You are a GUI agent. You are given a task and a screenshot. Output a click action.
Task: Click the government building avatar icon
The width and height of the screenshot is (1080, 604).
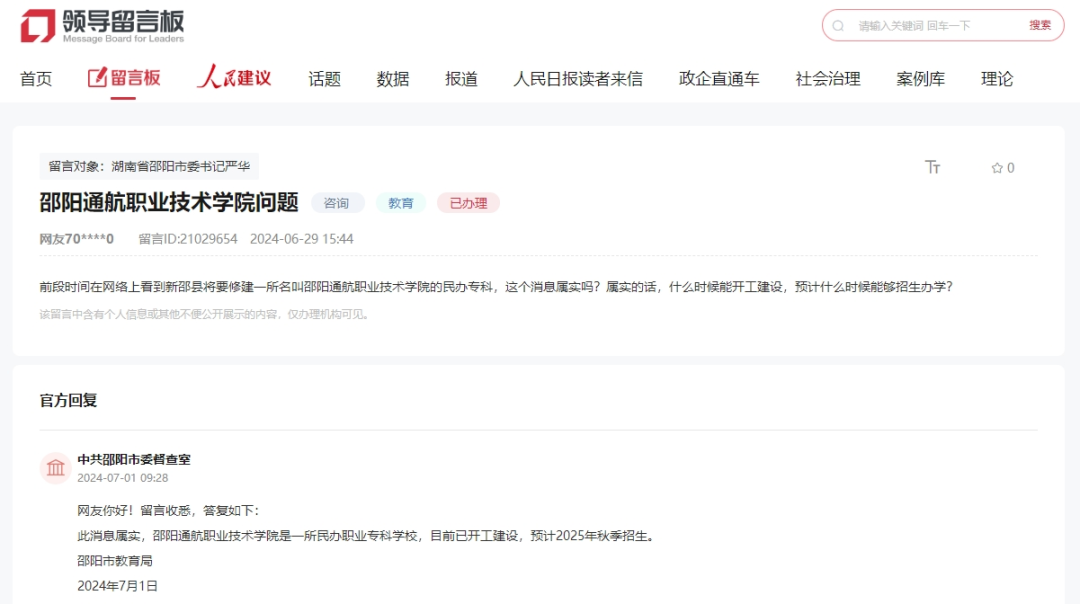coord(55,466)
